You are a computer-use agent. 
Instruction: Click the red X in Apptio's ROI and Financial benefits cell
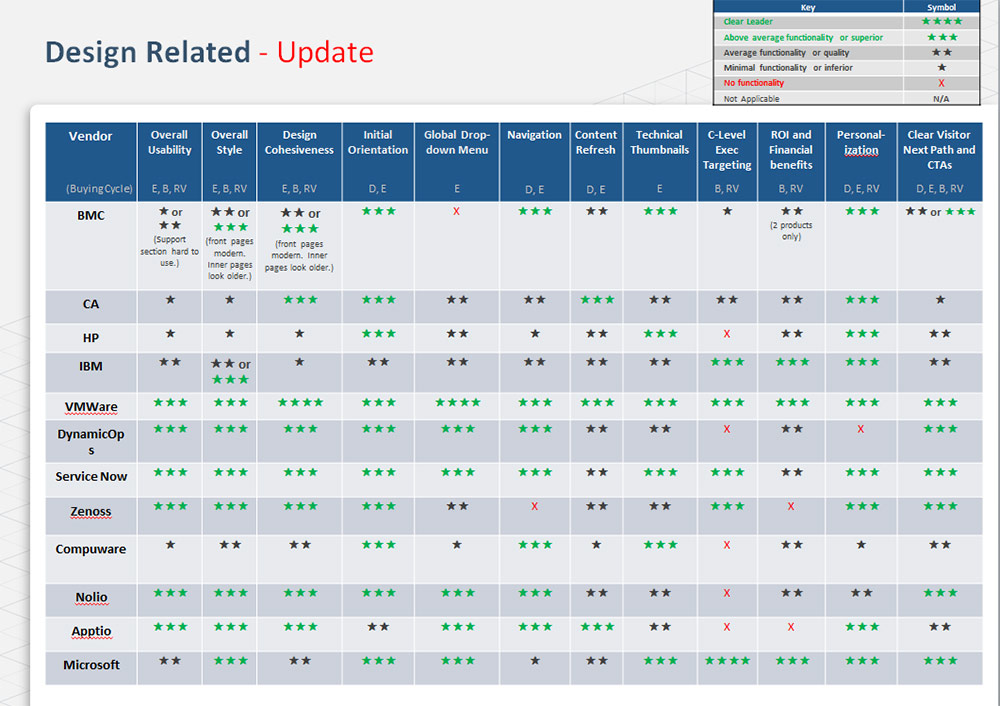pyautogui.click(x=791, y=627)
